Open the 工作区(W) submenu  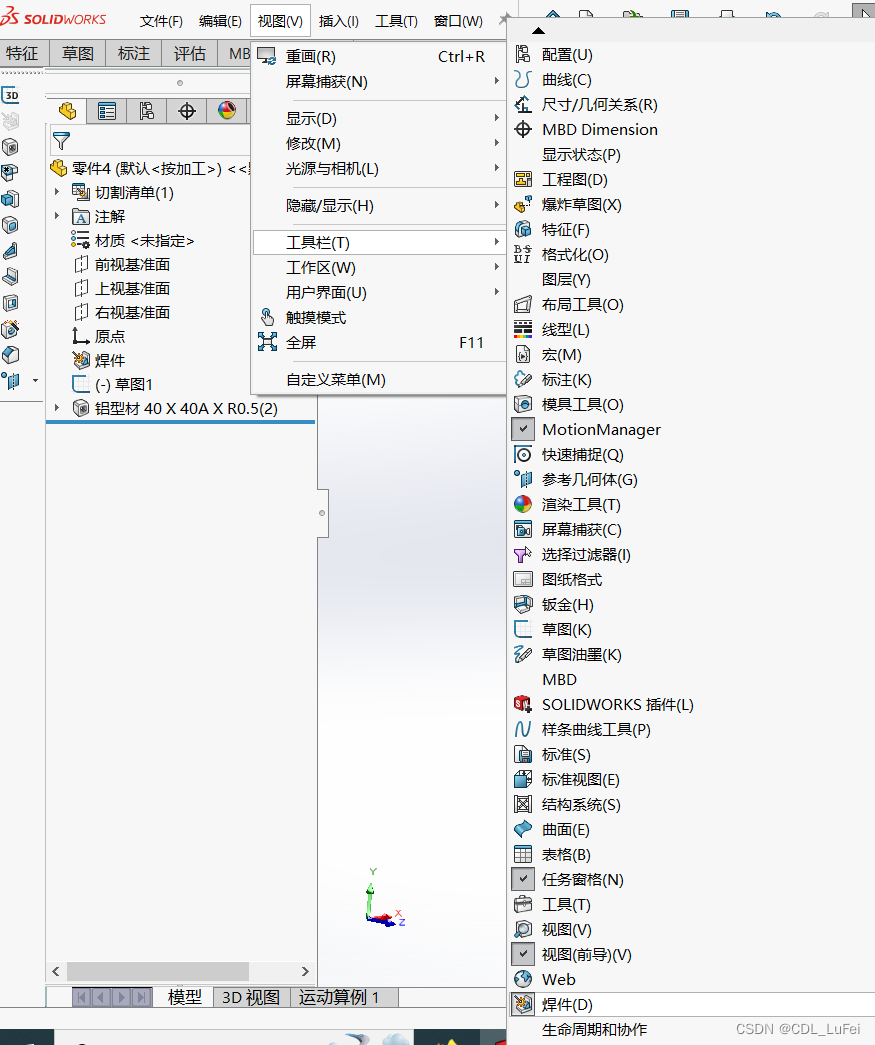pyautogui.click(x=379, y=268)
